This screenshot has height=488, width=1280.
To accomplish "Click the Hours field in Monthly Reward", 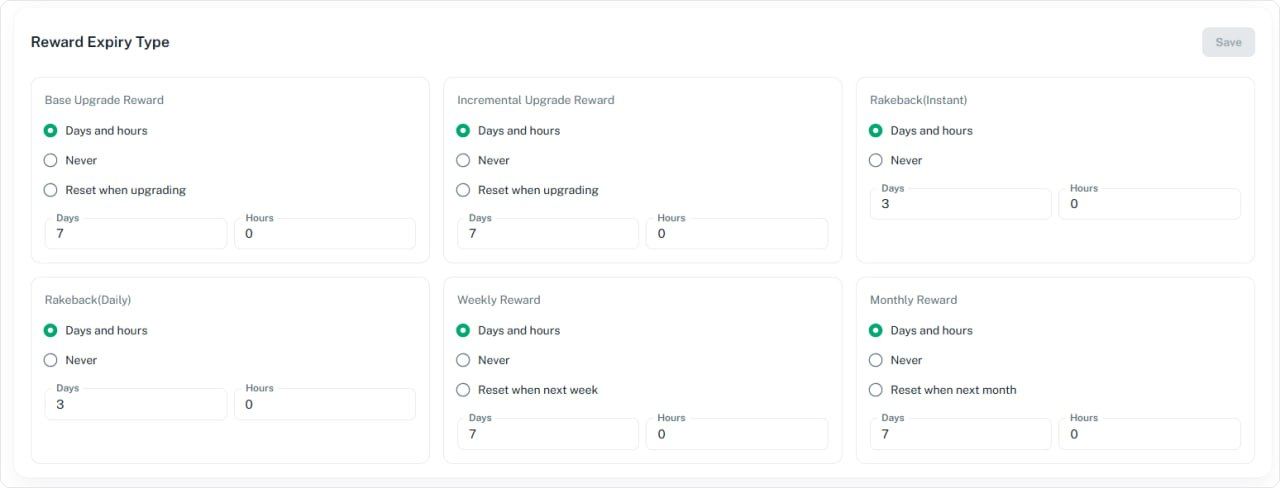I will coord(1150,434).
